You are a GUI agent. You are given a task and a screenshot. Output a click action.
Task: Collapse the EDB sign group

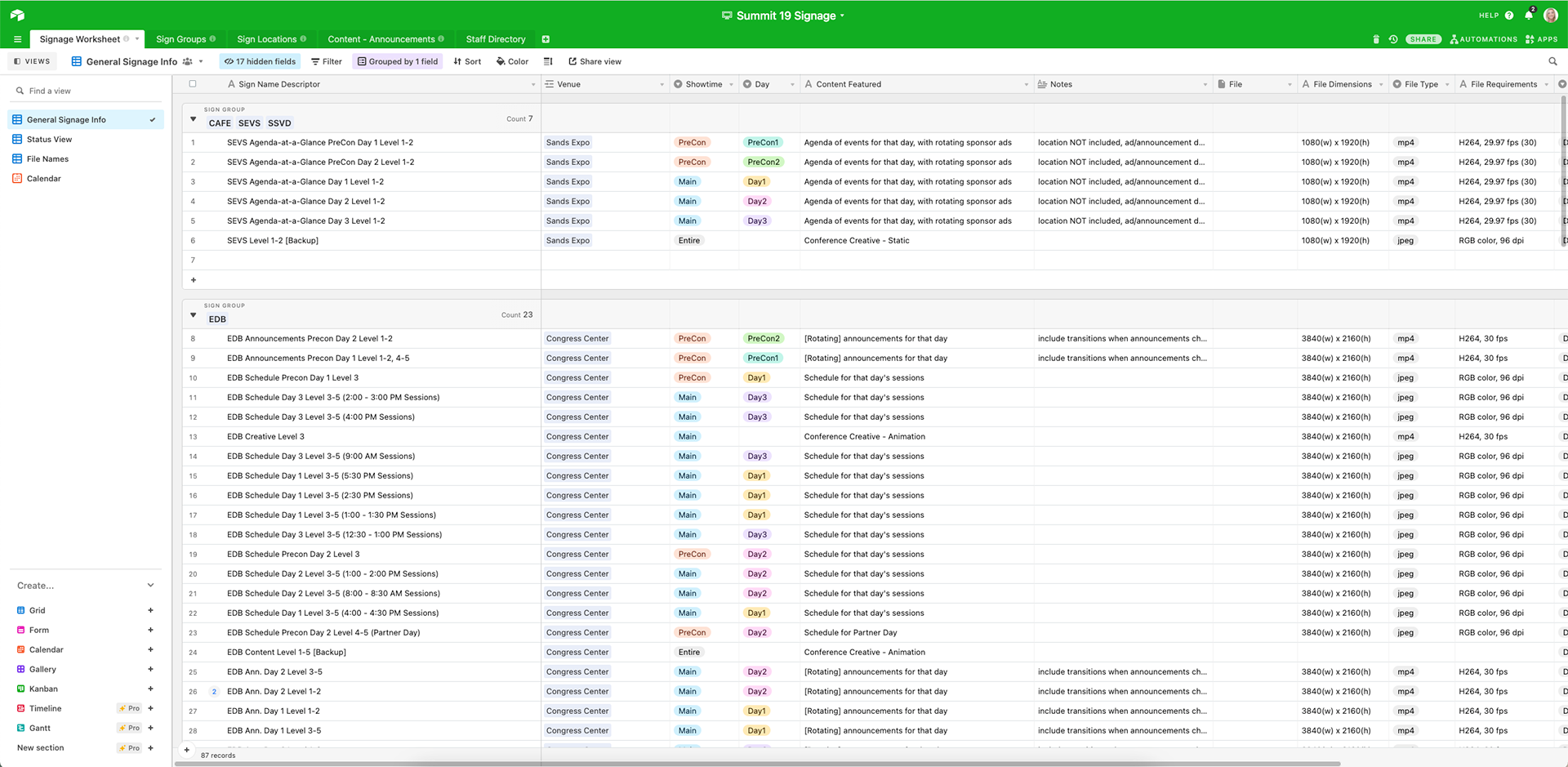click(194, 315)
